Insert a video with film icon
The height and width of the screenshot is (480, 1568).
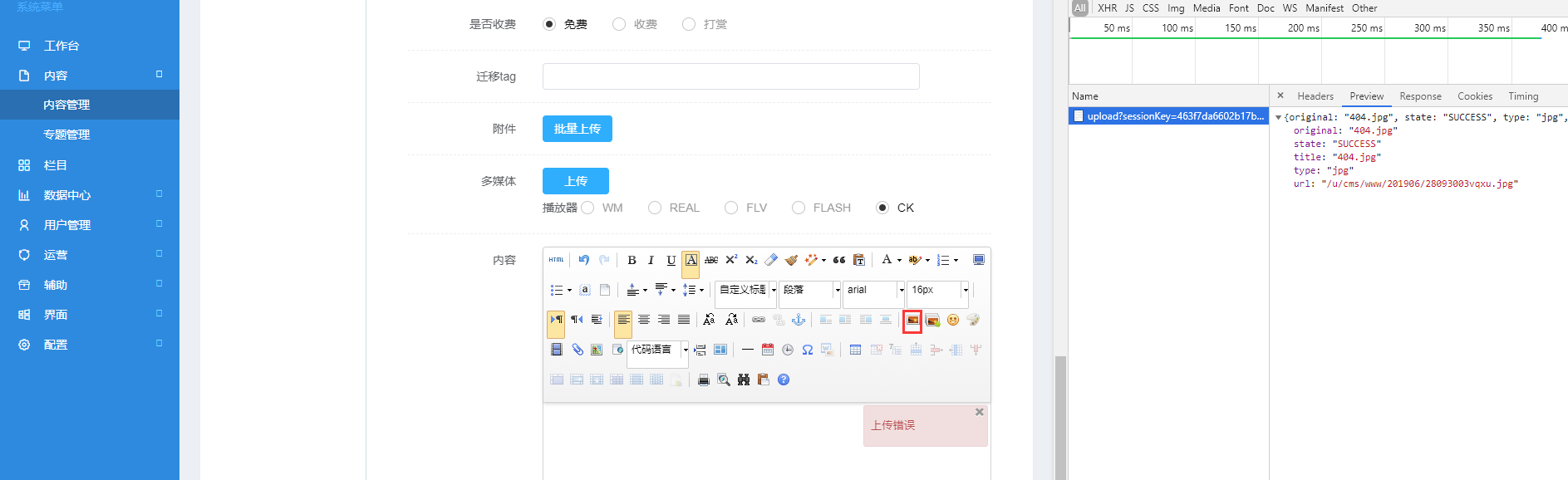(x=557, y=350)
